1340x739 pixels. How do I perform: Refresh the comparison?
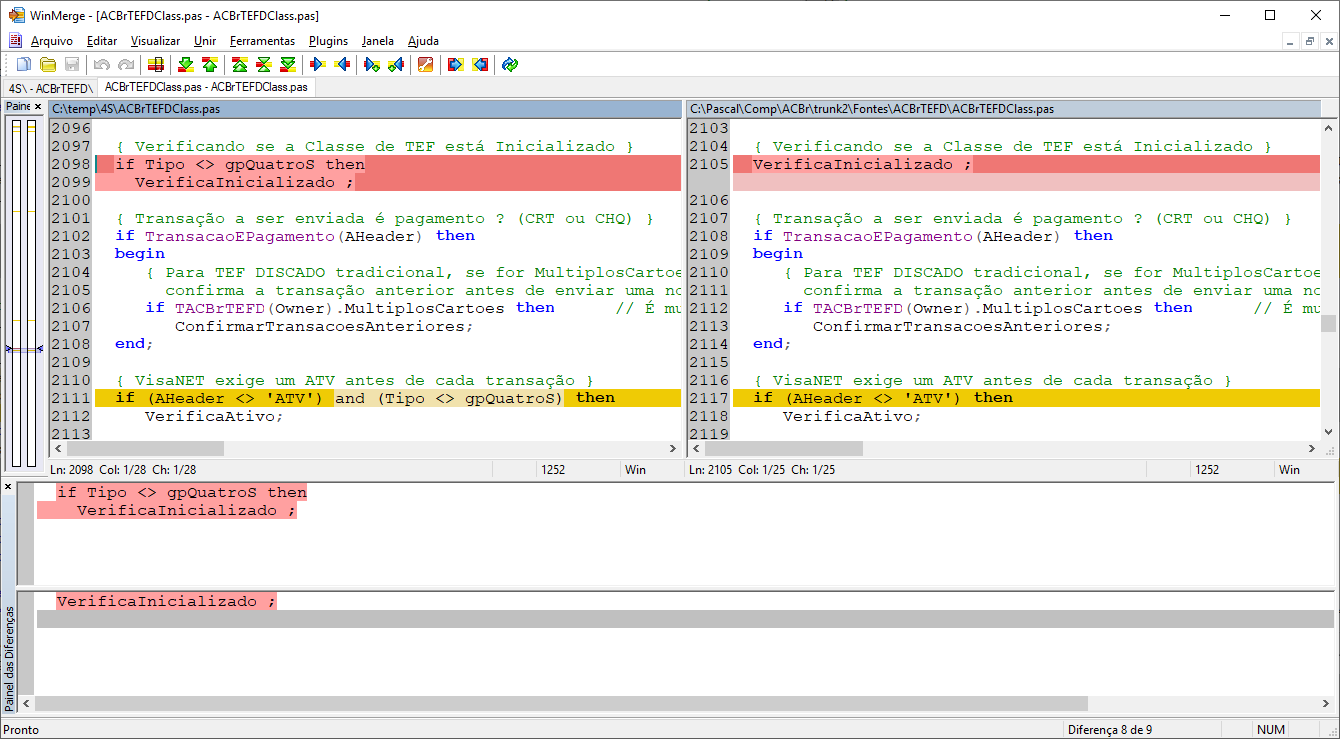pyautogui.click(x=510, y=65)
